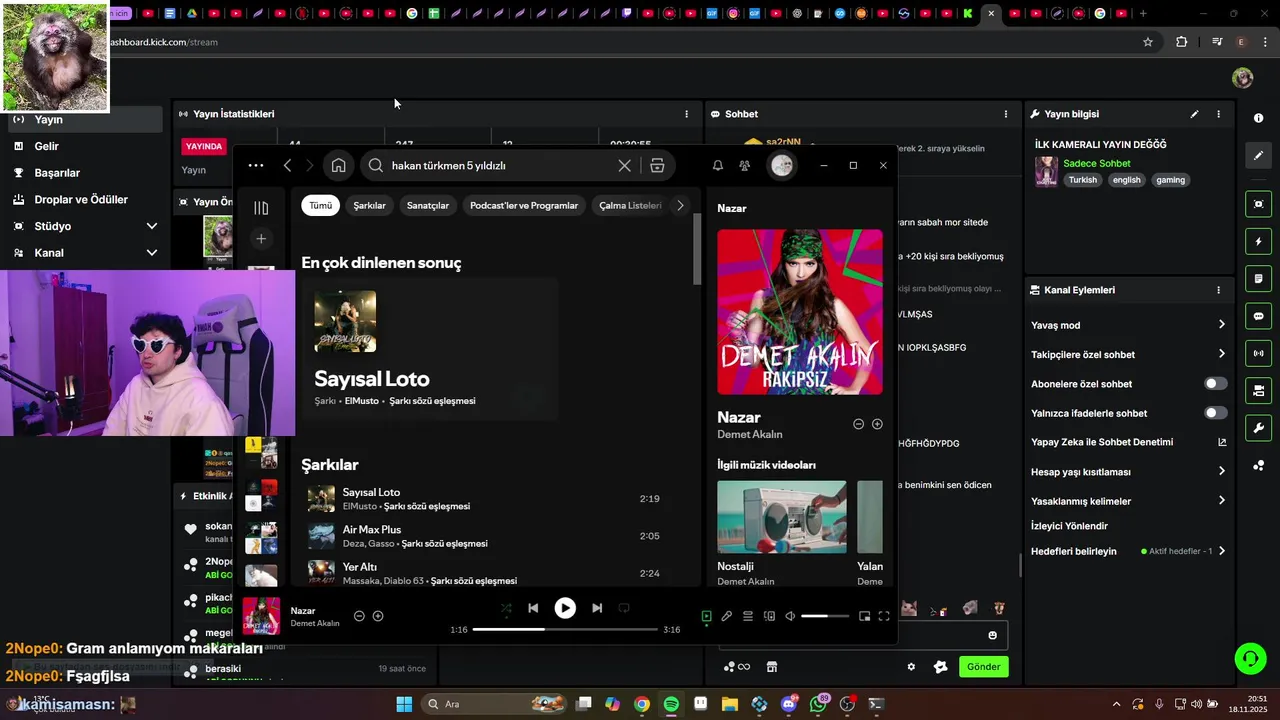The height and width of the screenshot is (720, 1280).
Task: Toggle Now Playing view button
Action: (x=706, y=617)
